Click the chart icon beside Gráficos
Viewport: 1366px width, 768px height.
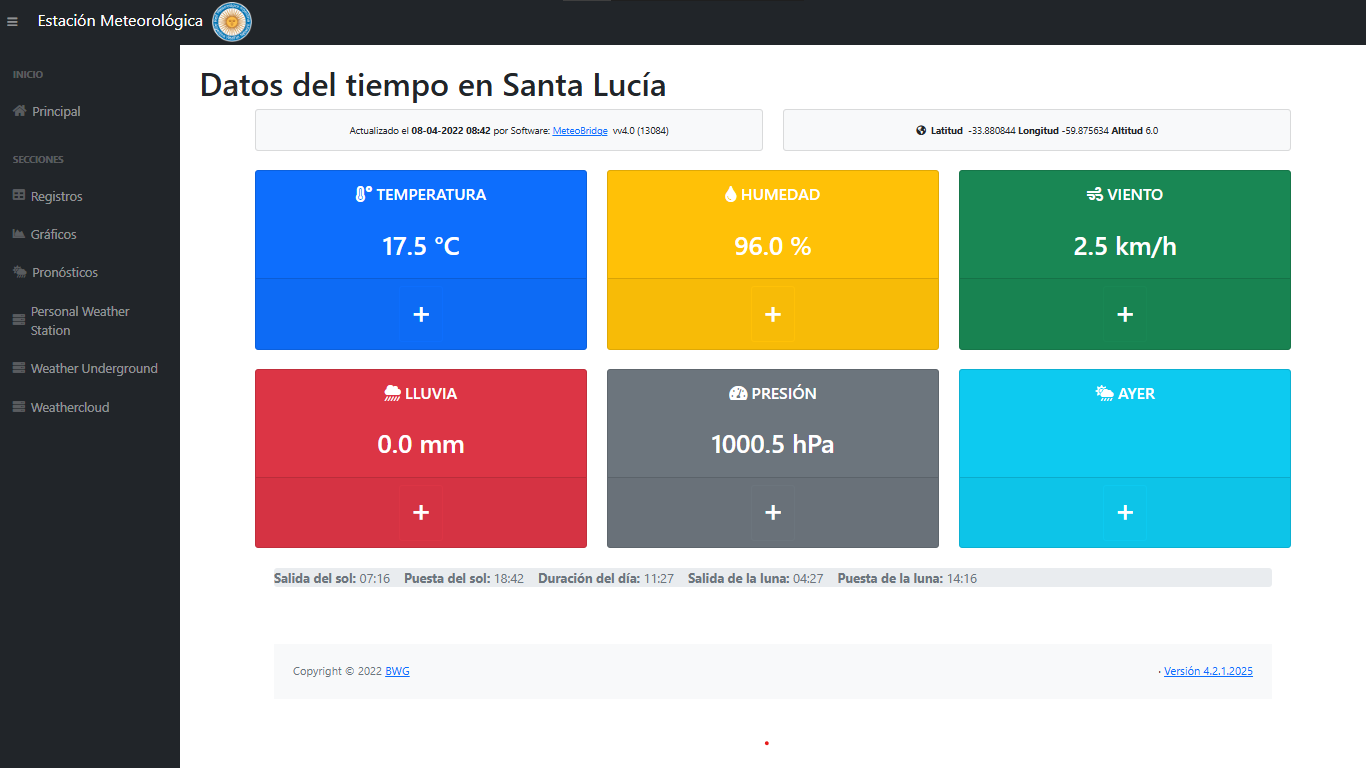19,234
